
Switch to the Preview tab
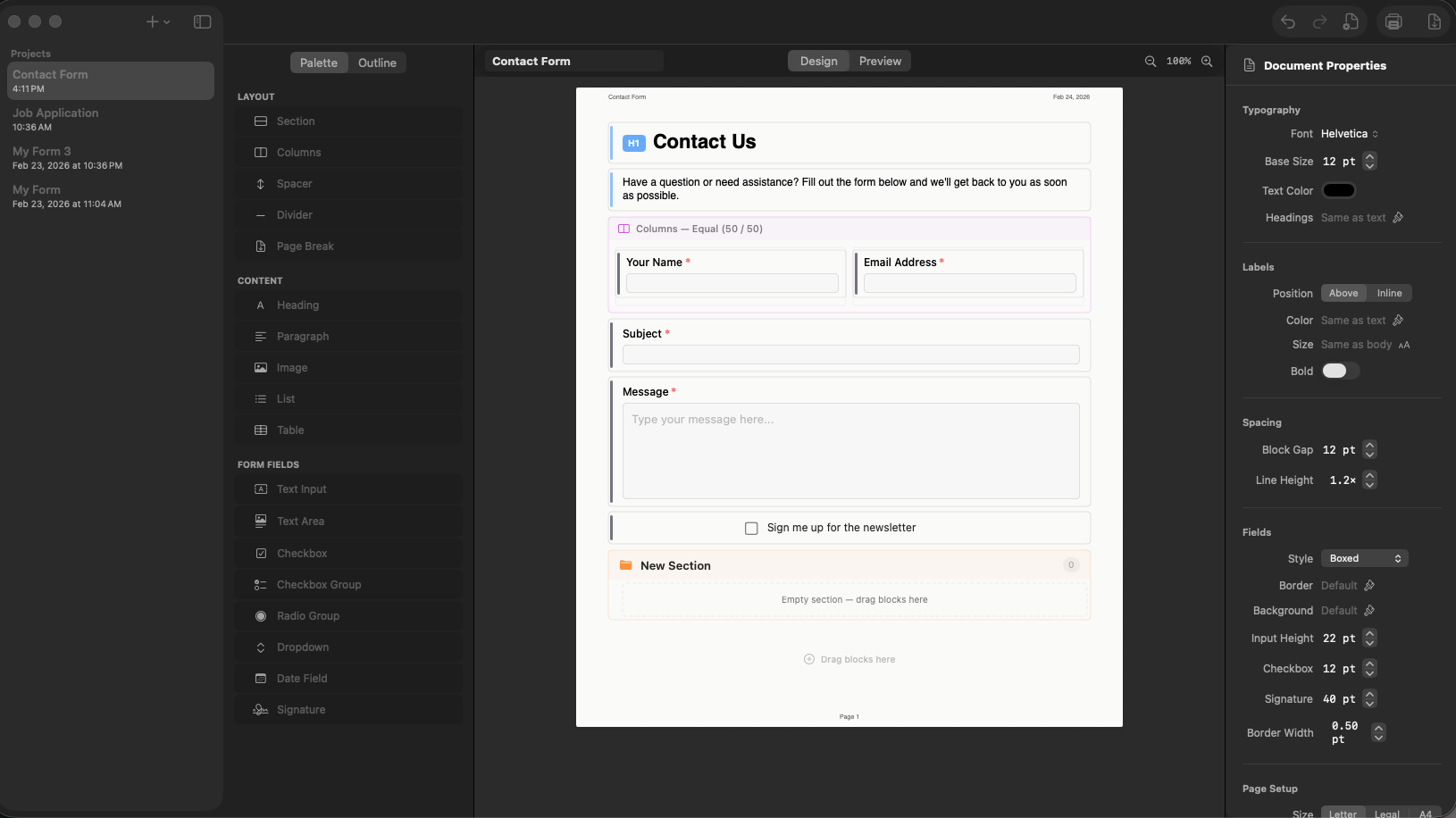tap(880, 61)
